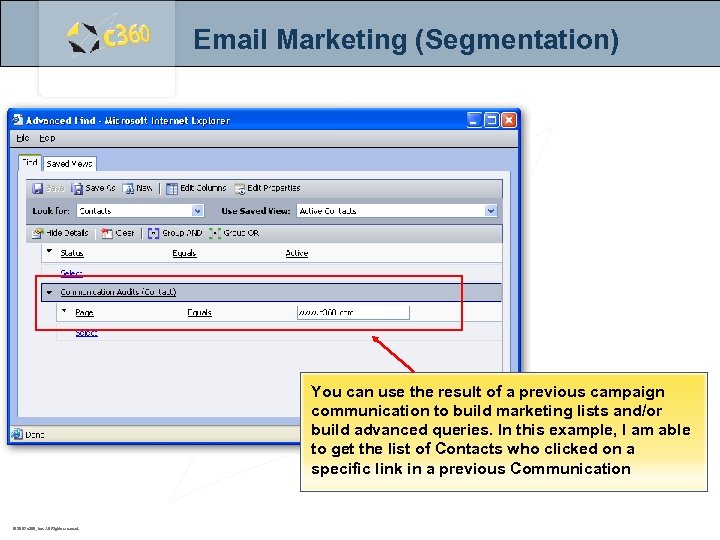The width and height of the screenshot is (720, 540).
Task: Click the Group AND icon
Action: (153, 233)
